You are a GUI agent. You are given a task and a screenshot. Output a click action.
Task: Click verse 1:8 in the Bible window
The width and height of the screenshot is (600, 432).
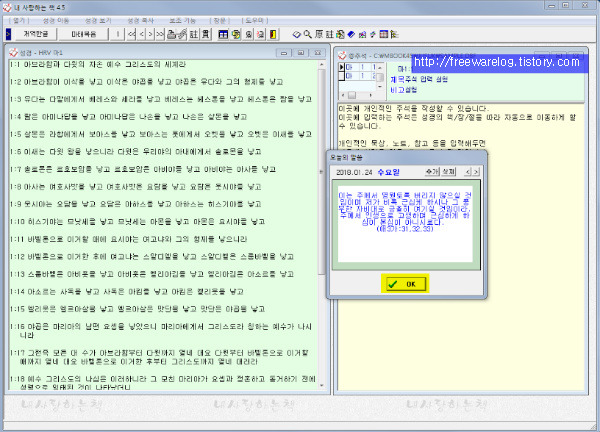tap(135, 187)
